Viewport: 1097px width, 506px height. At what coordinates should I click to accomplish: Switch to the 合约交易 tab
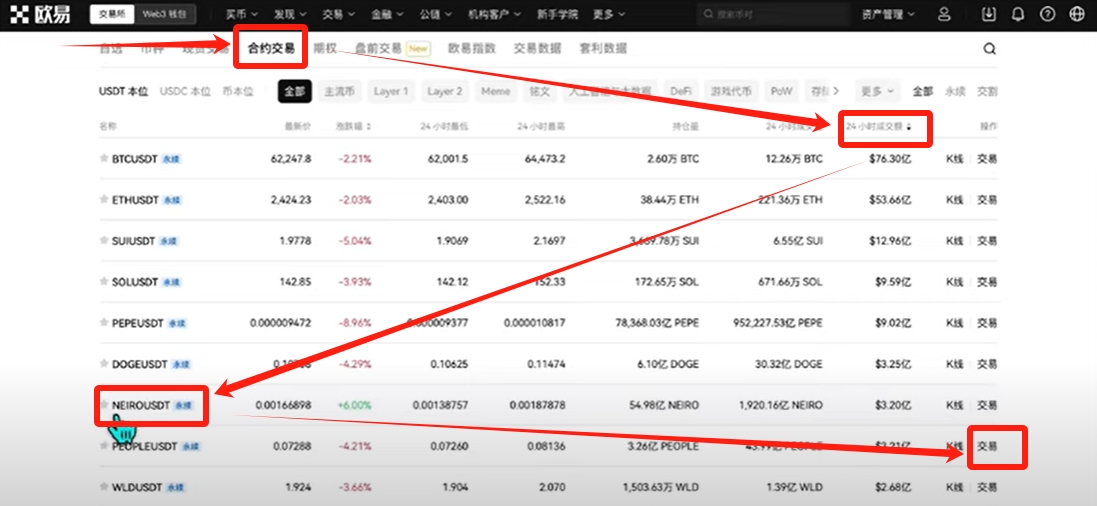270,48
